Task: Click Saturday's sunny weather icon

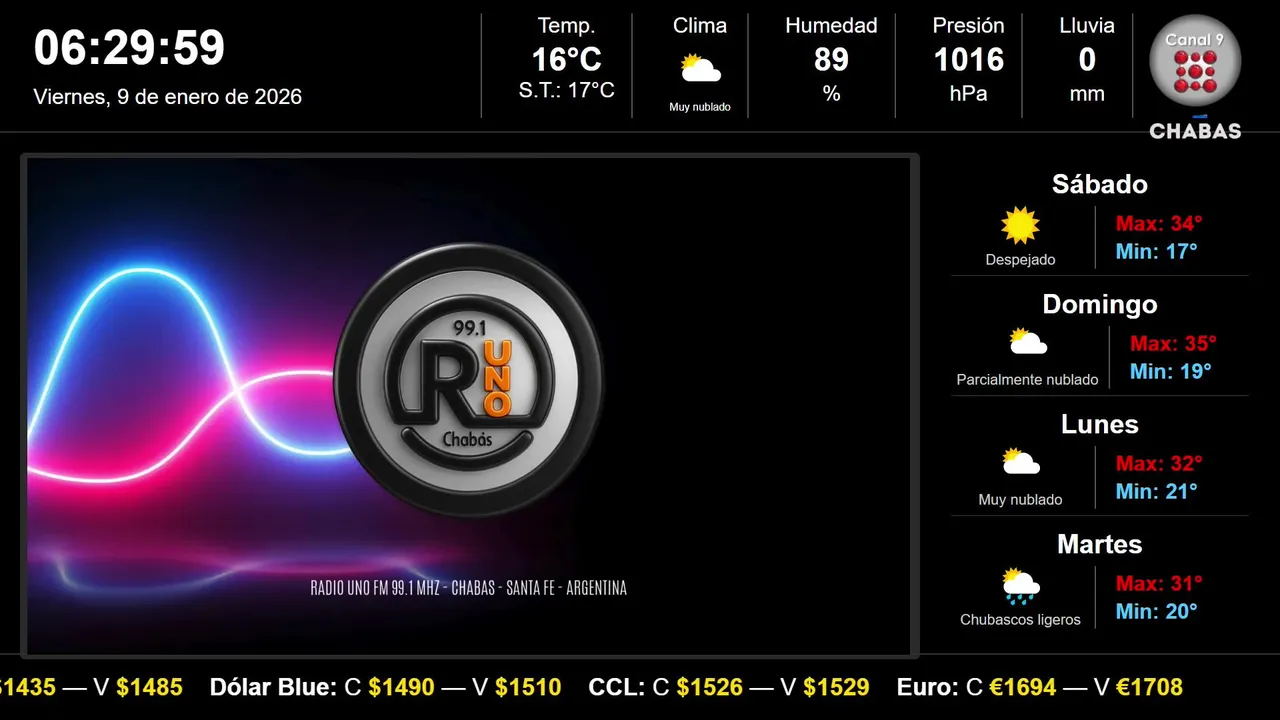Action: coord(1020,226)
